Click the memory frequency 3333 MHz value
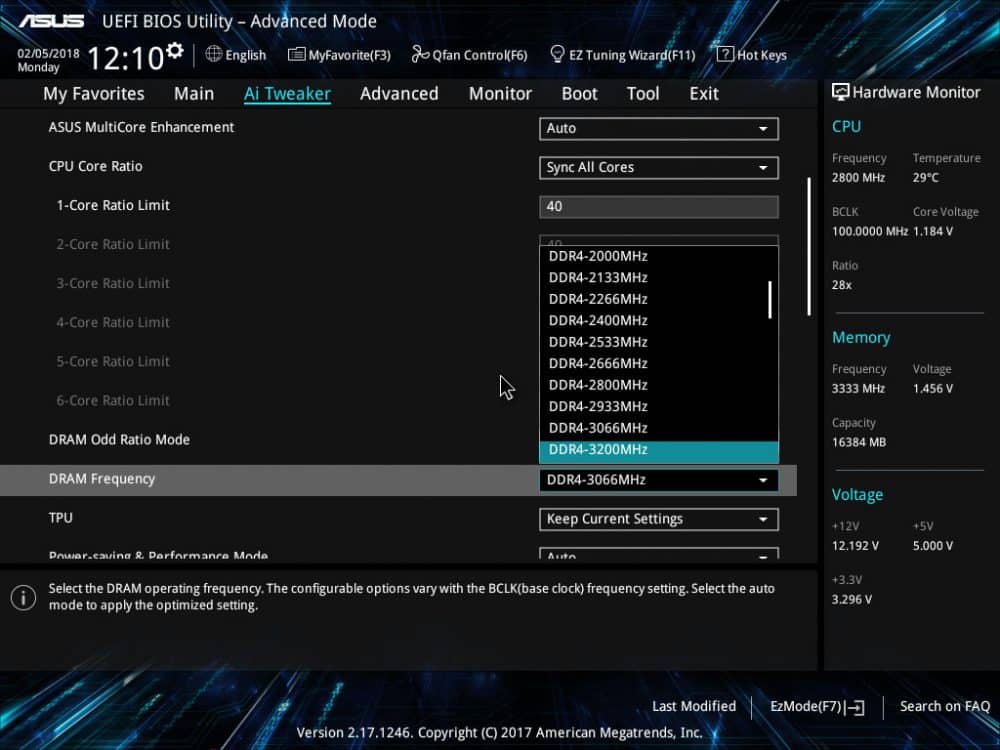 pos(858,388)
